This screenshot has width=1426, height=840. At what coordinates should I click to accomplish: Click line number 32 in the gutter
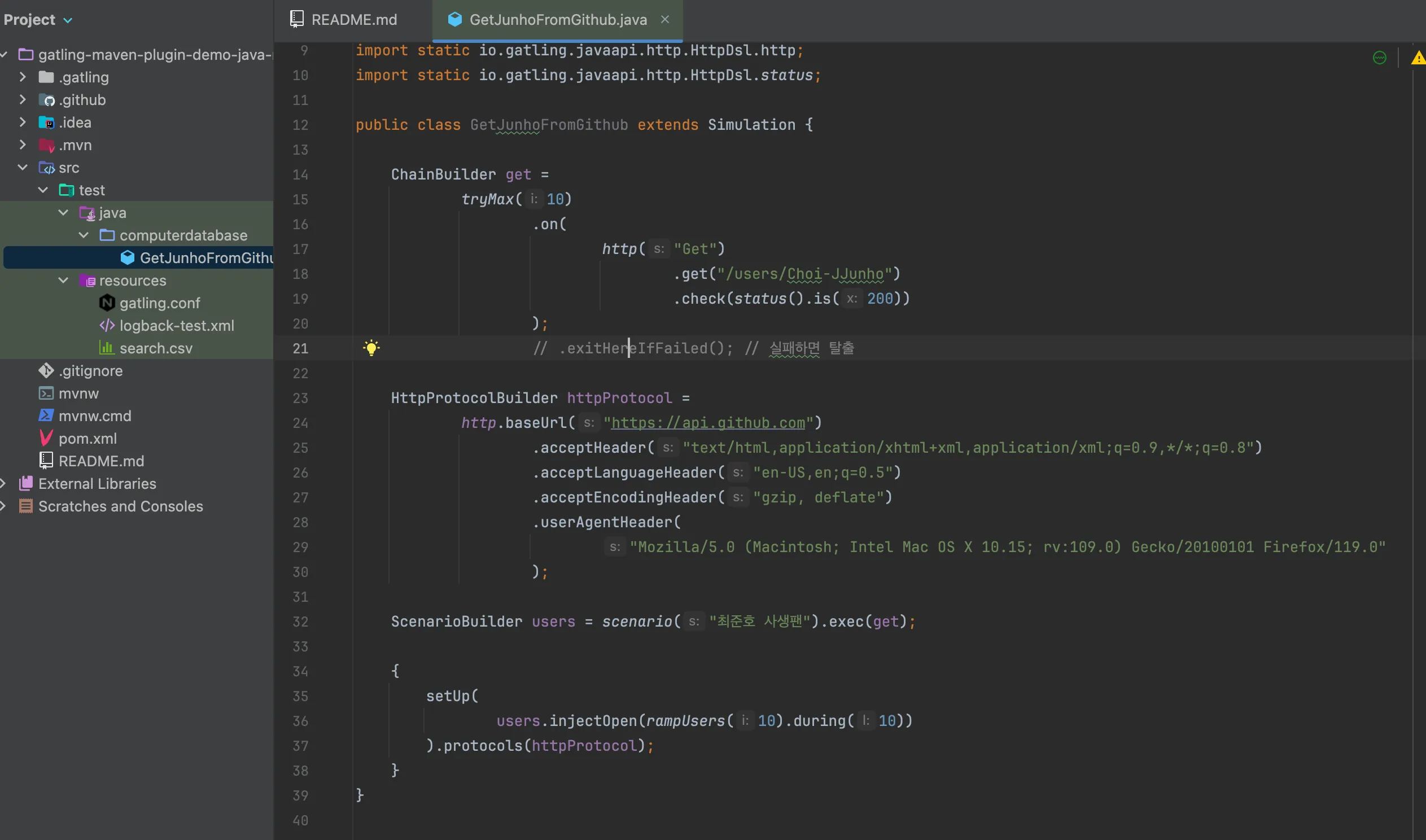click(x=300, y=622)
